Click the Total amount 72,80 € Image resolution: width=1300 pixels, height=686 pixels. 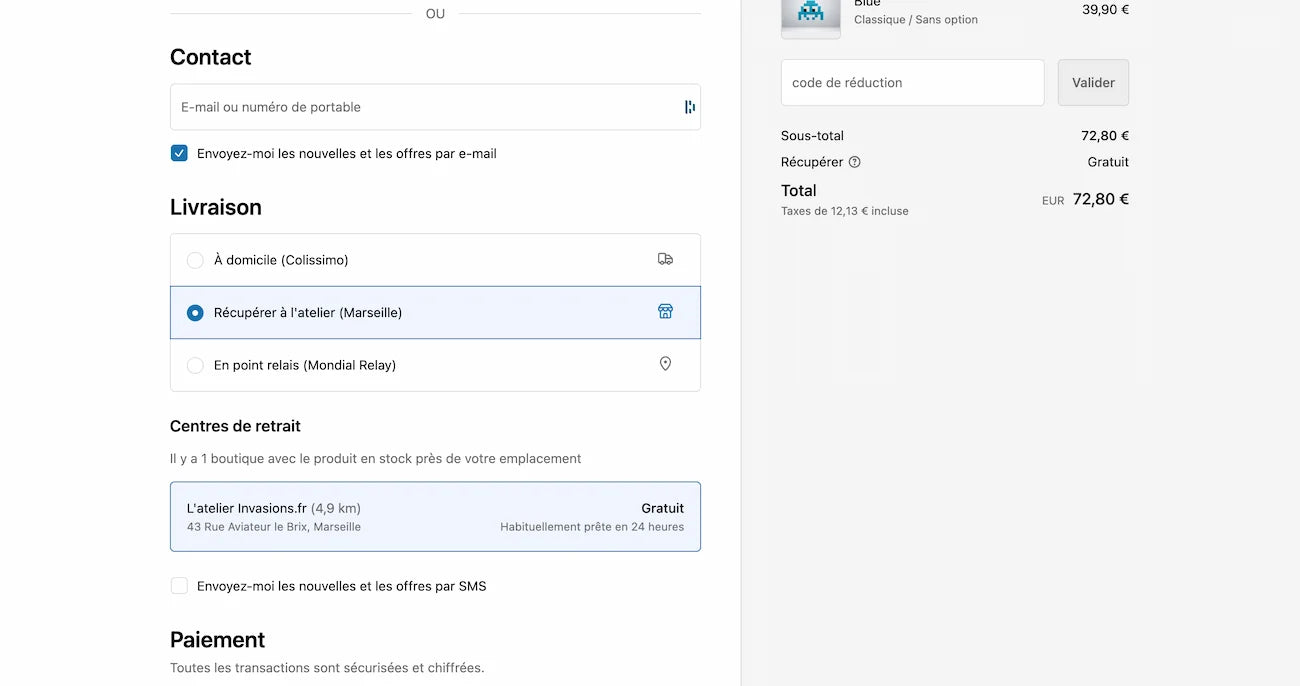tap(1100, 199)
